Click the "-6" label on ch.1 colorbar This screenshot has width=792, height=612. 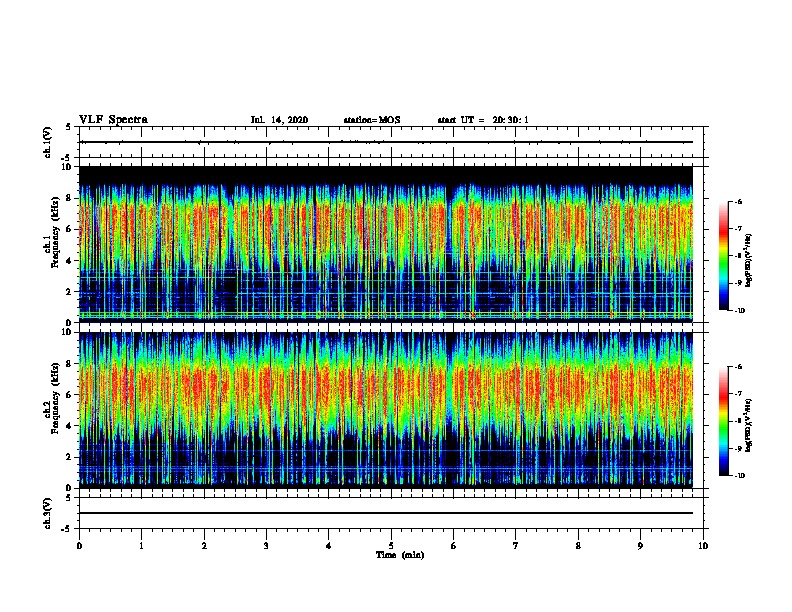coord(738,201)
